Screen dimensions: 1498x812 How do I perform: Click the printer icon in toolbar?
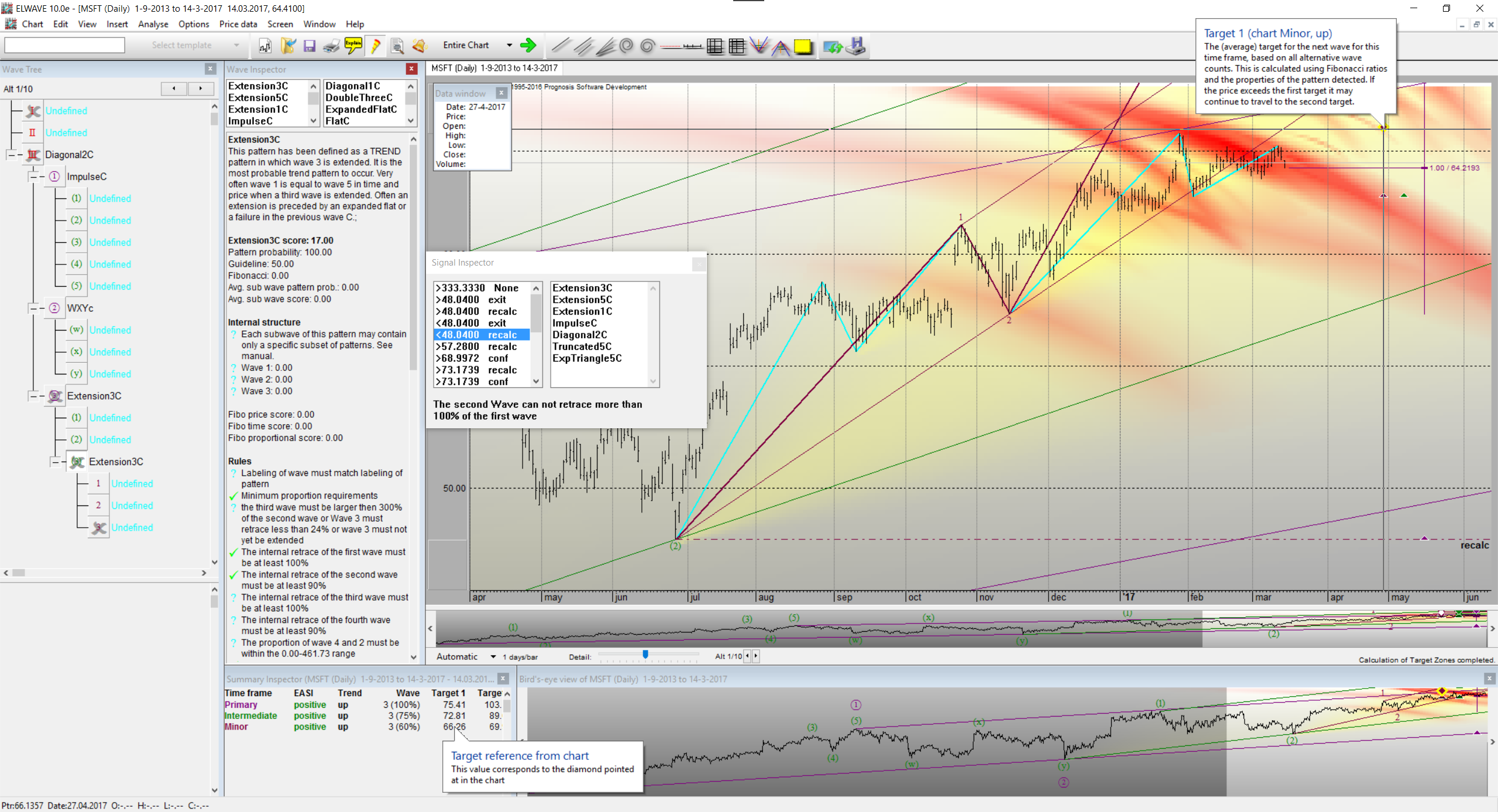coord(331,46)
